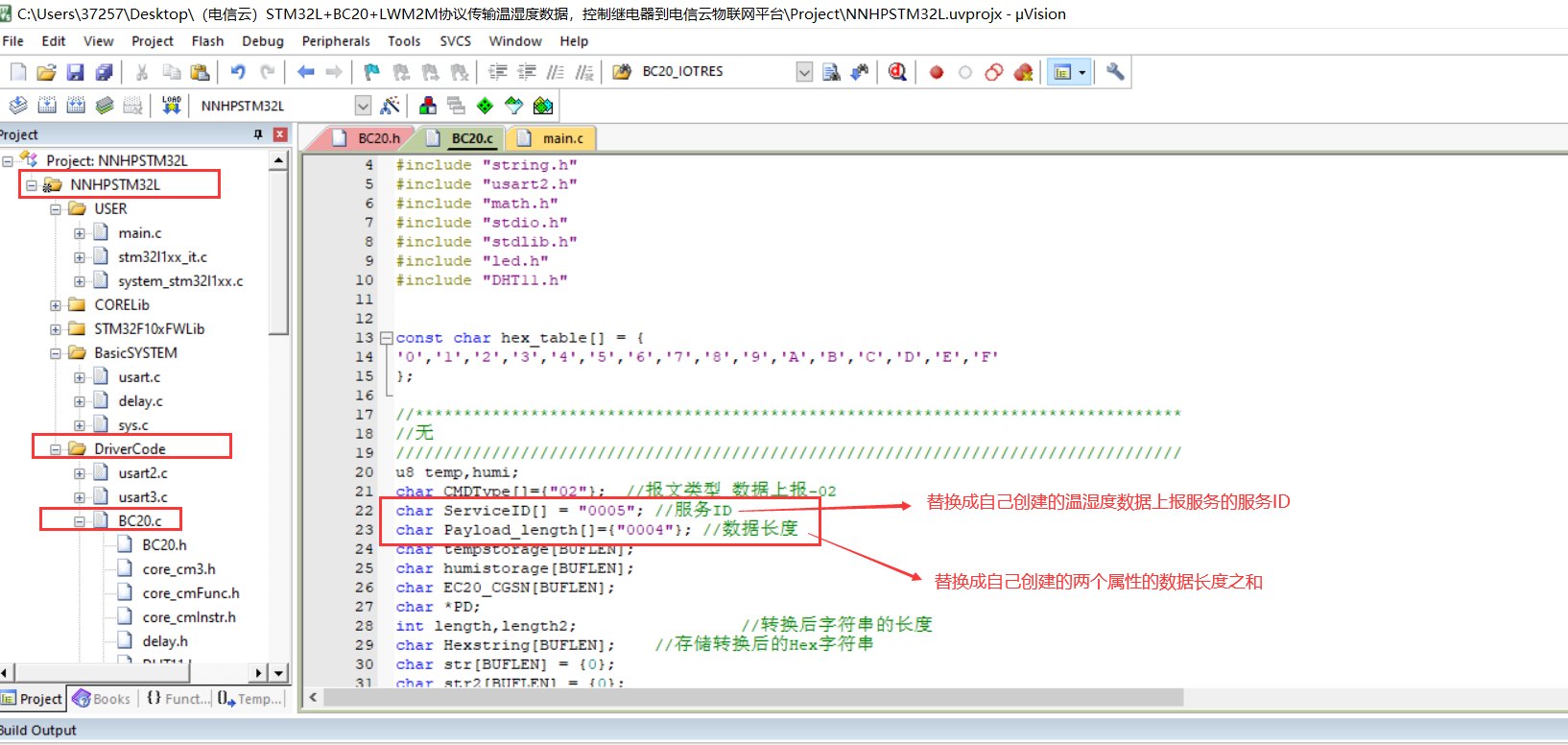Expand the usart2.c tree node
Viewport: 1568px width, 745px height.
tap(80, 473)
